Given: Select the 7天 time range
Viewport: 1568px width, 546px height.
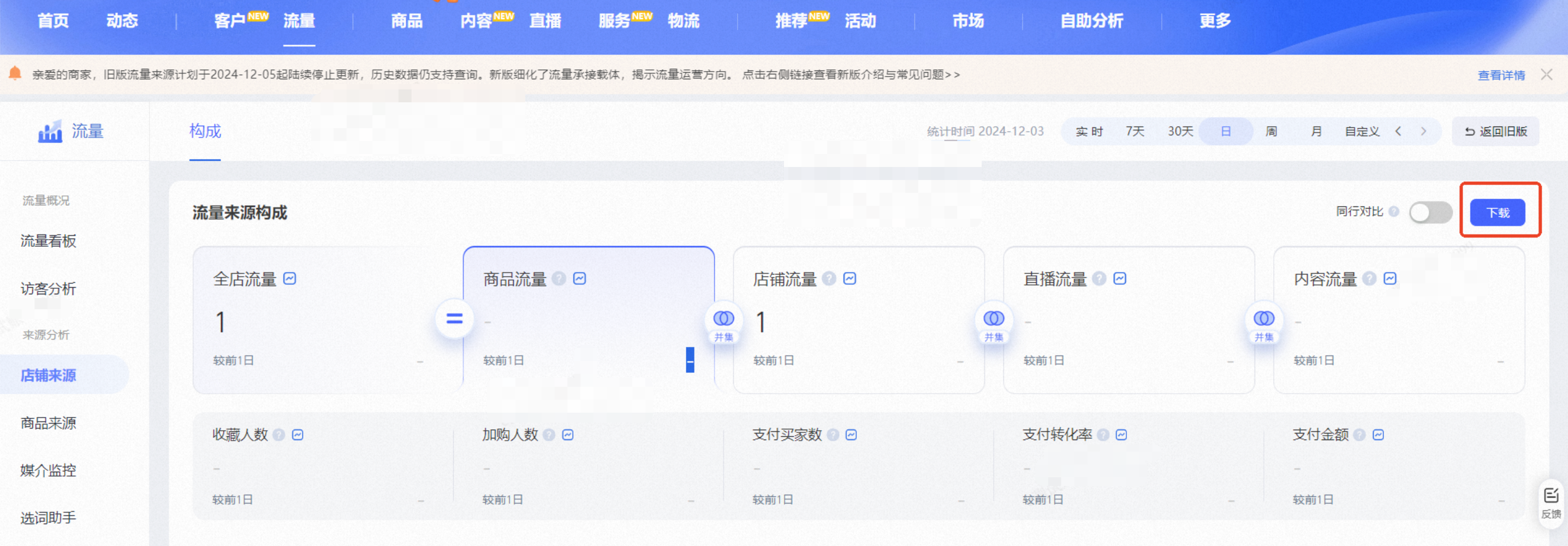Looking at the screenshot, I should (1135, 132).
